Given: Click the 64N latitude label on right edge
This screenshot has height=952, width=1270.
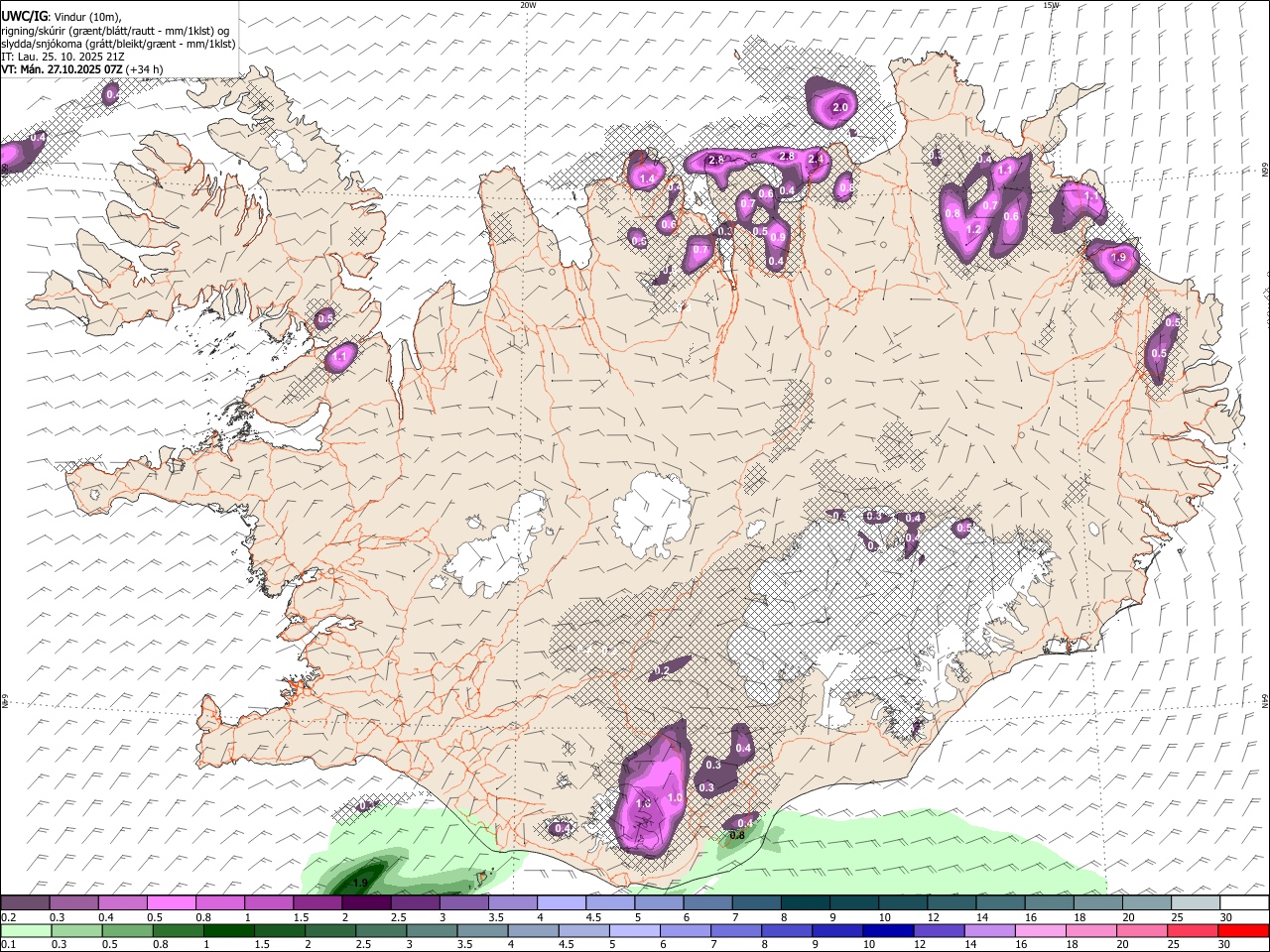Looking at the screenshot, I should 1265,700.
